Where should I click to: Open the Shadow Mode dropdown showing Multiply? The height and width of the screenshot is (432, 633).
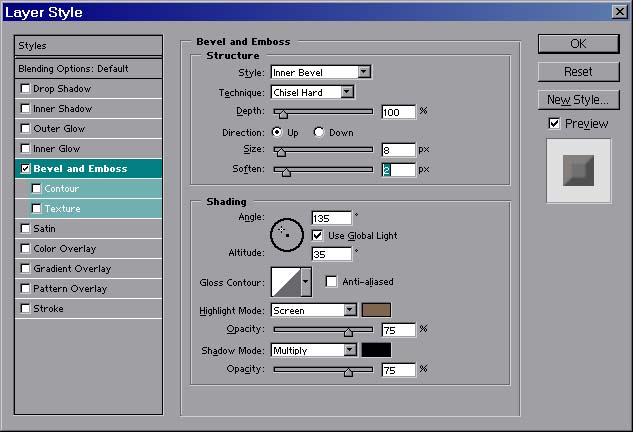pos(314,350)
